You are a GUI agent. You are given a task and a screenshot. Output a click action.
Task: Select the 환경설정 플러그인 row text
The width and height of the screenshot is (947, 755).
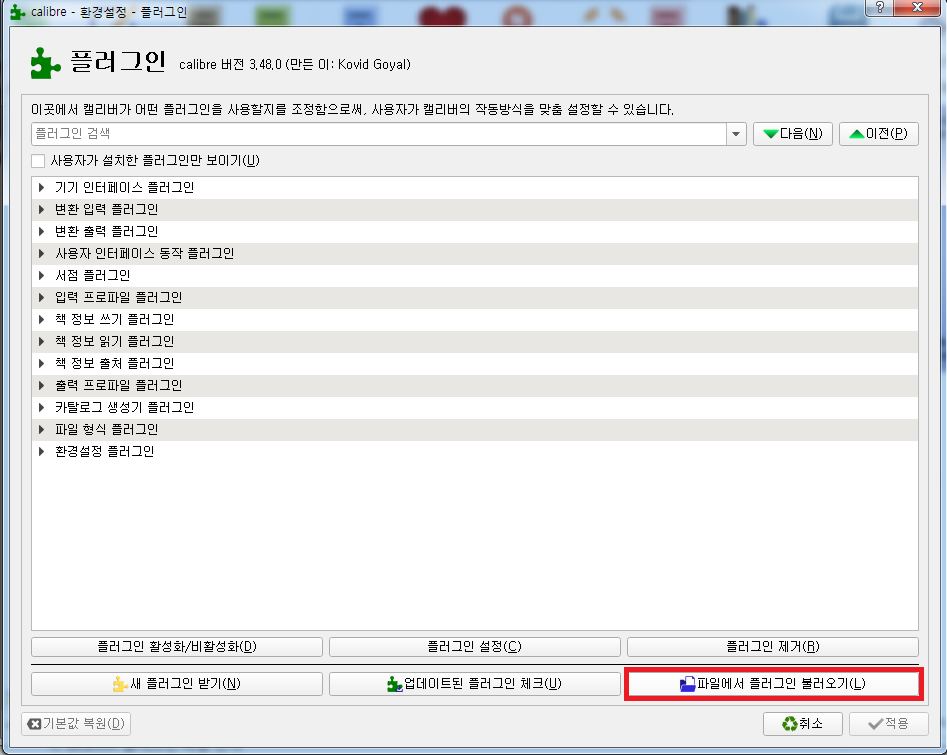click(x=104, y=452)
